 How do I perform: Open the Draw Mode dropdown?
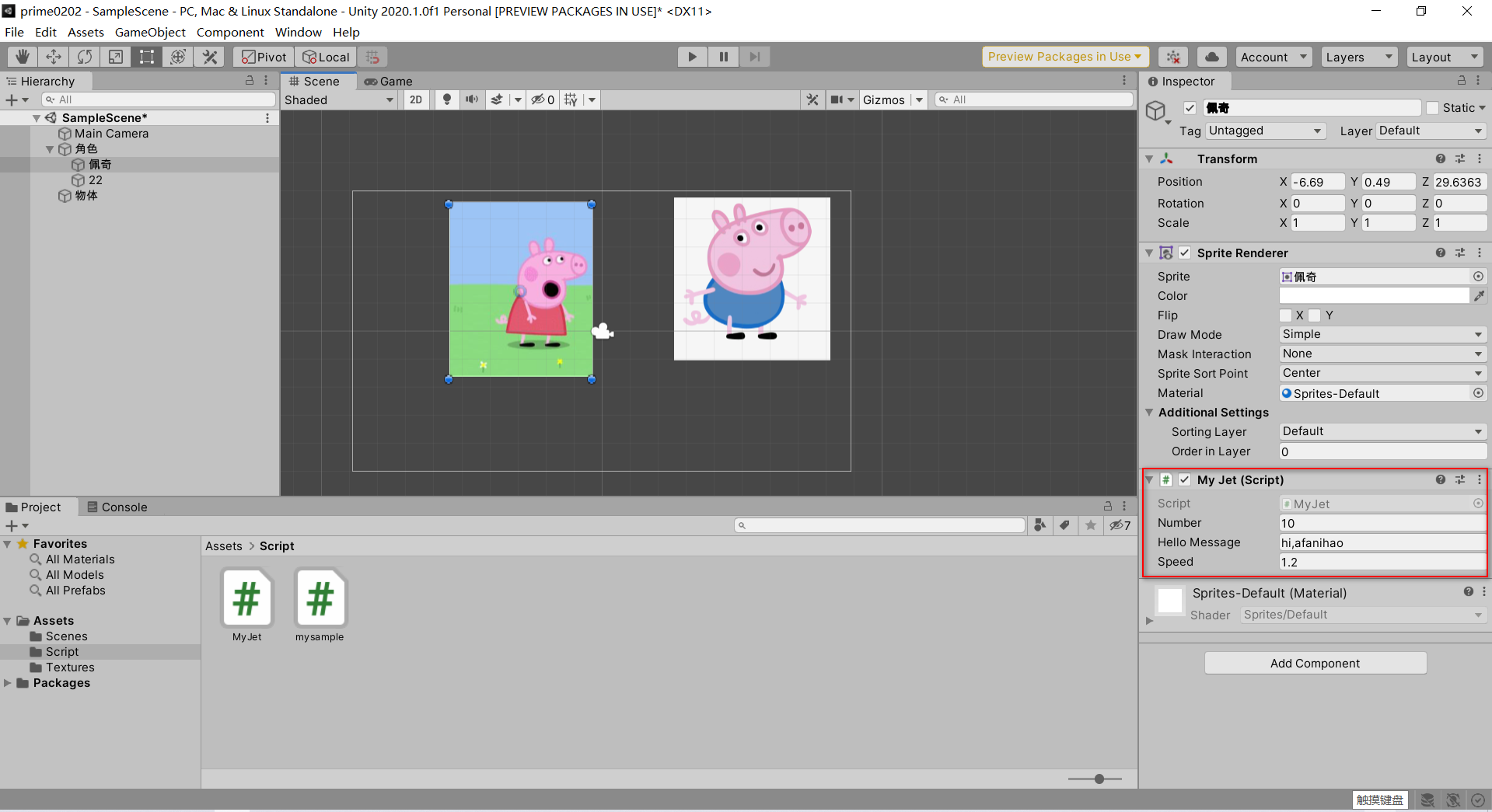click(1382, 334)
